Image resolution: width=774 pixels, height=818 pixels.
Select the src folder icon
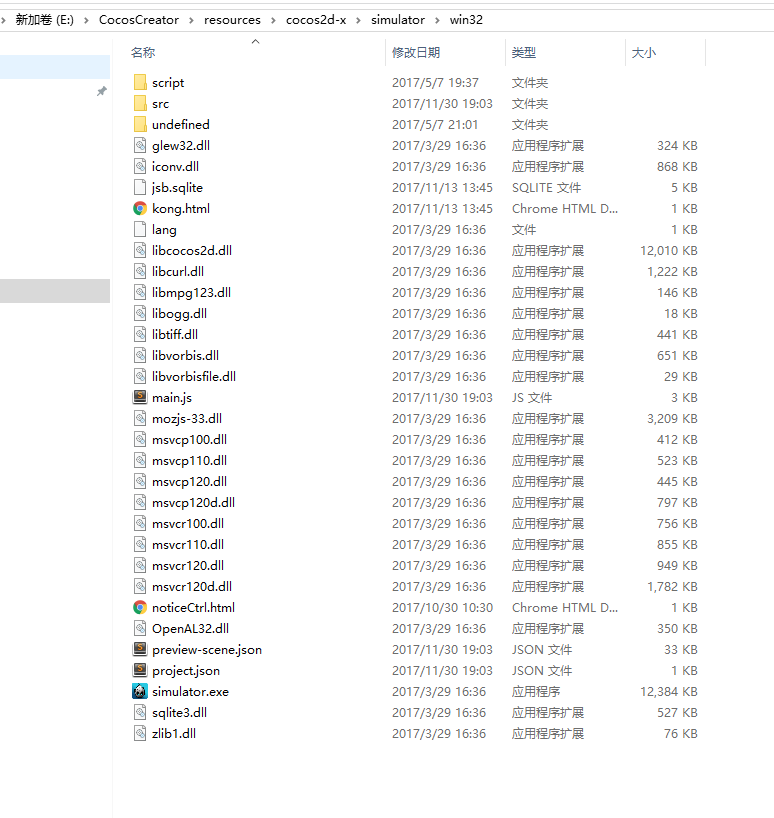click(x=140, y=103)
